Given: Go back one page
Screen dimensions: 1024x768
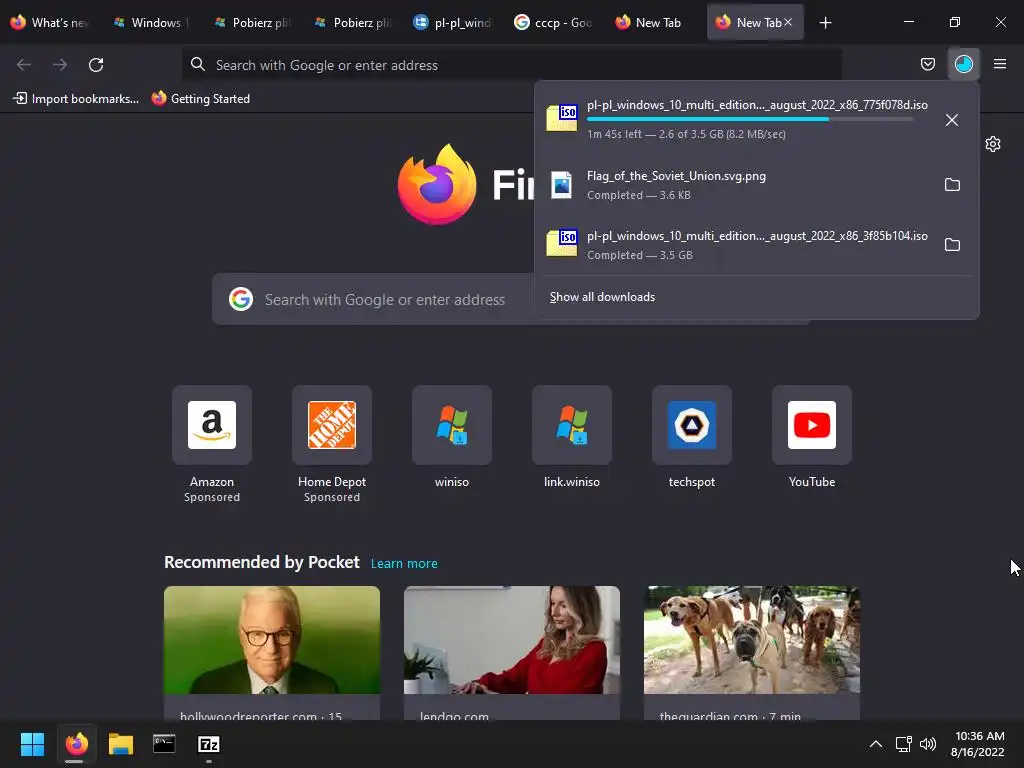Looking at the screenshot, I should coord(24,65).
